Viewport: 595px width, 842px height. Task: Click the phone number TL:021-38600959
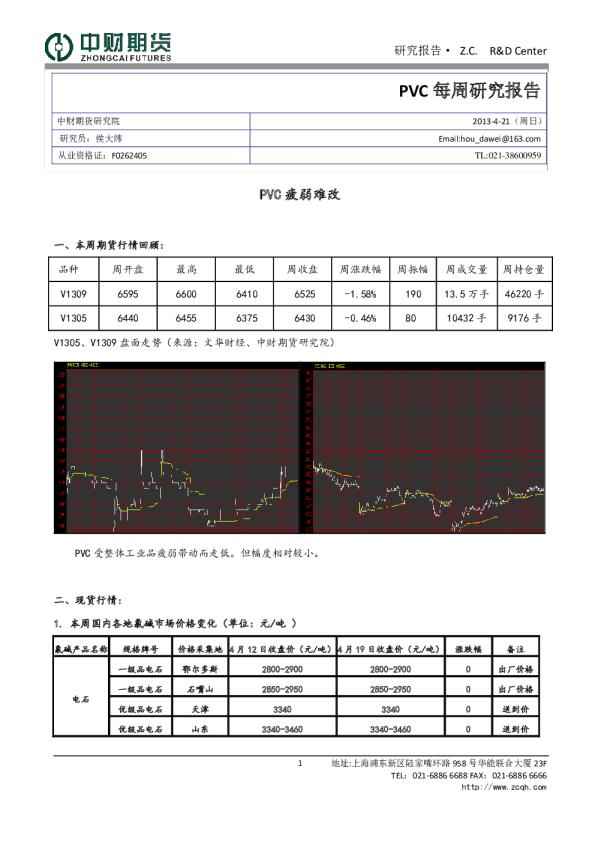tap(507, 155)
